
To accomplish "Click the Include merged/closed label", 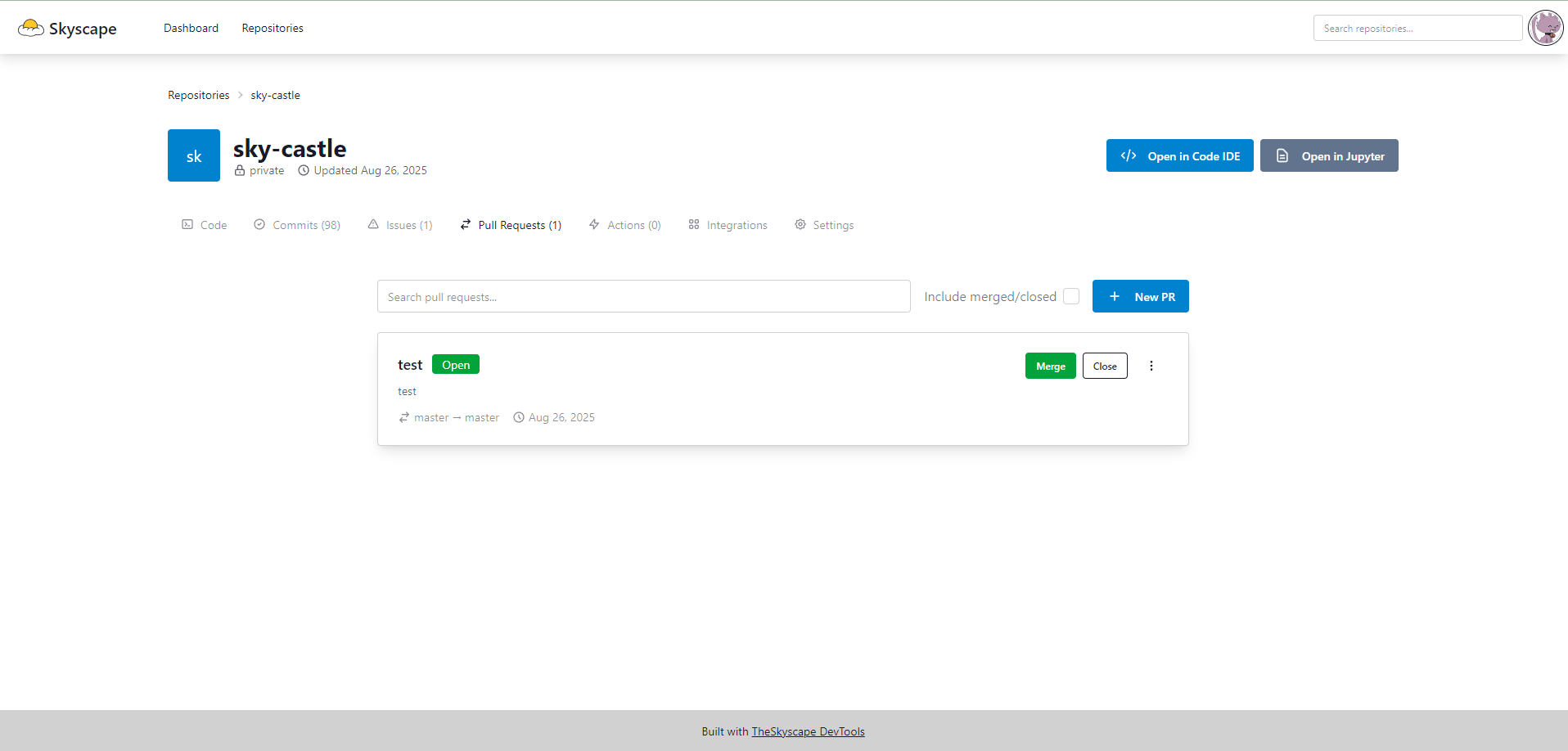I will click(x=990, y=296).
